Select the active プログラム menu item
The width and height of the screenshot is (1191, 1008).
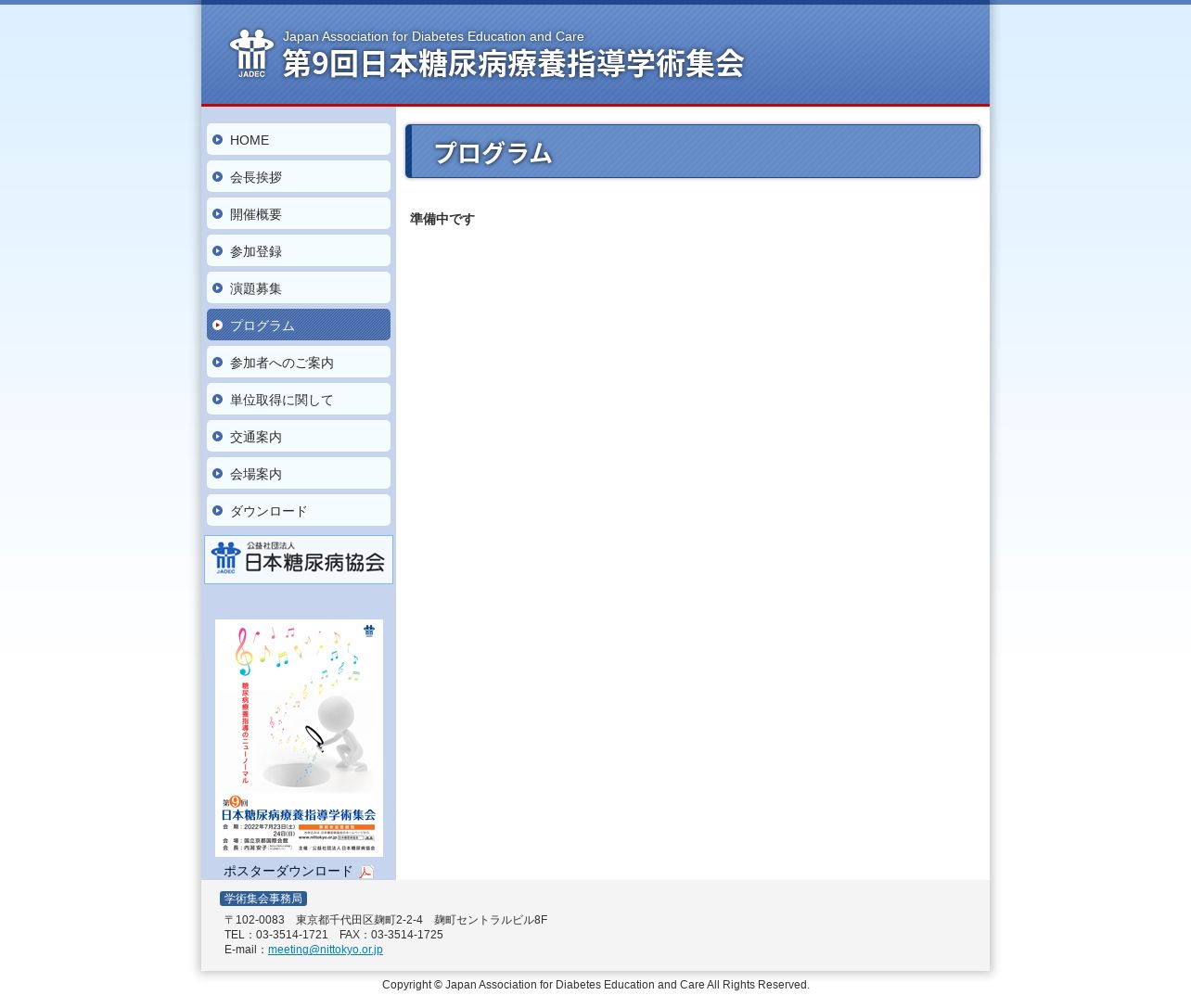299,325
